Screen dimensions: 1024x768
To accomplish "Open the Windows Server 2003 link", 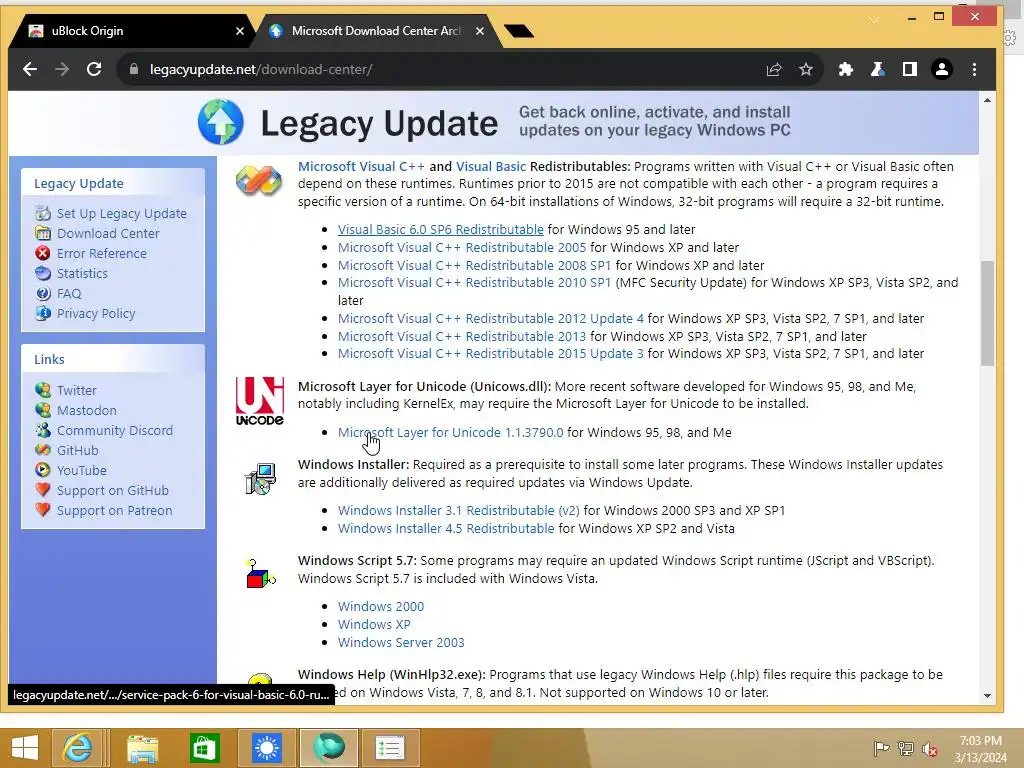I will (x=401, y=643).
